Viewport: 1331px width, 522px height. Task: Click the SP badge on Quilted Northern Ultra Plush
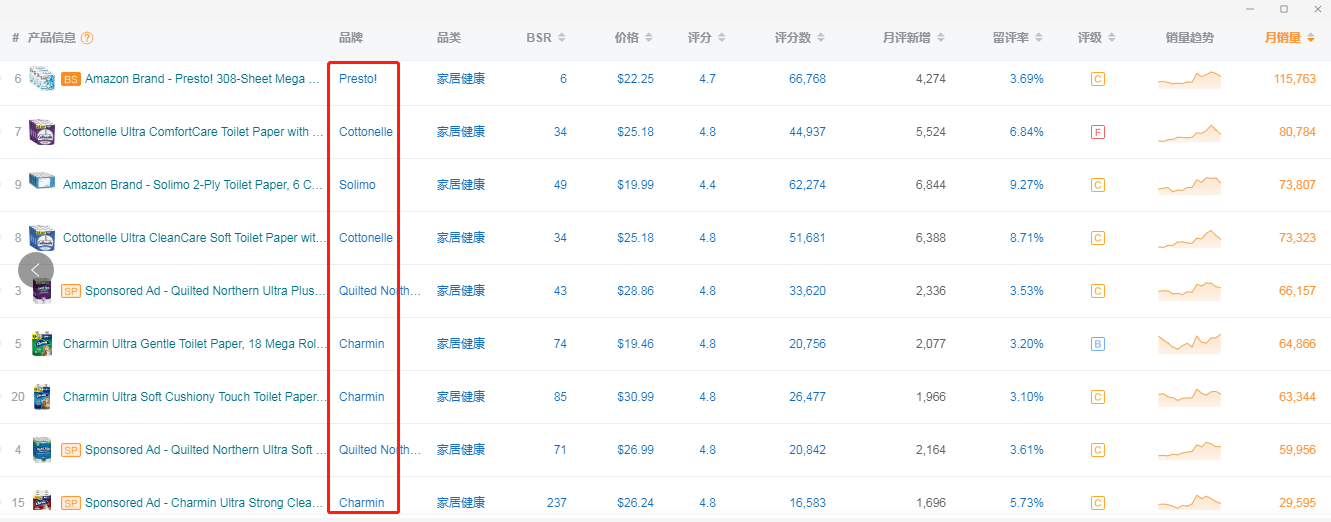coord(71,291)
